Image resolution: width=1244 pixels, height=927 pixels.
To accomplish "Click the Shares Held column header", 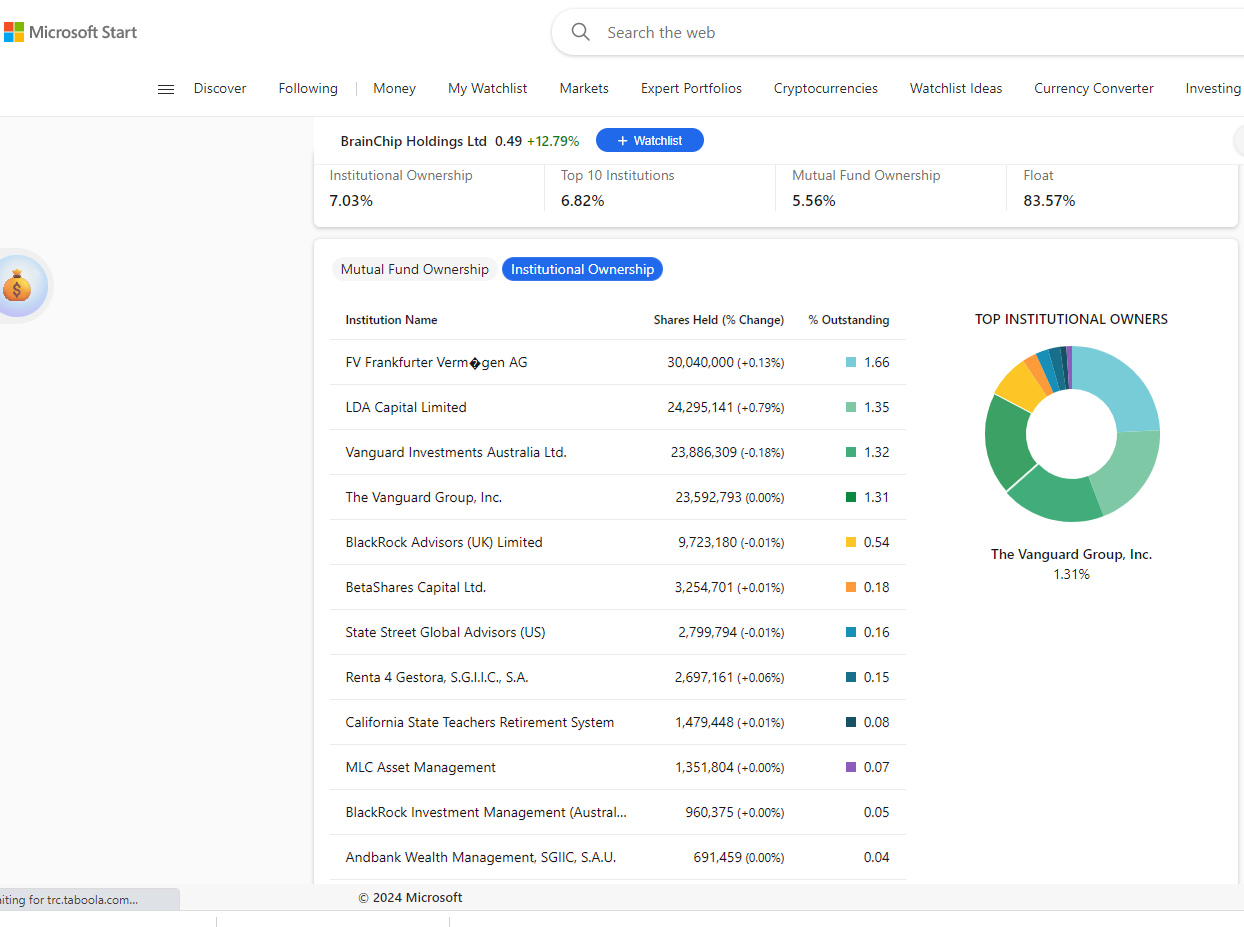I will pos(718,320).
